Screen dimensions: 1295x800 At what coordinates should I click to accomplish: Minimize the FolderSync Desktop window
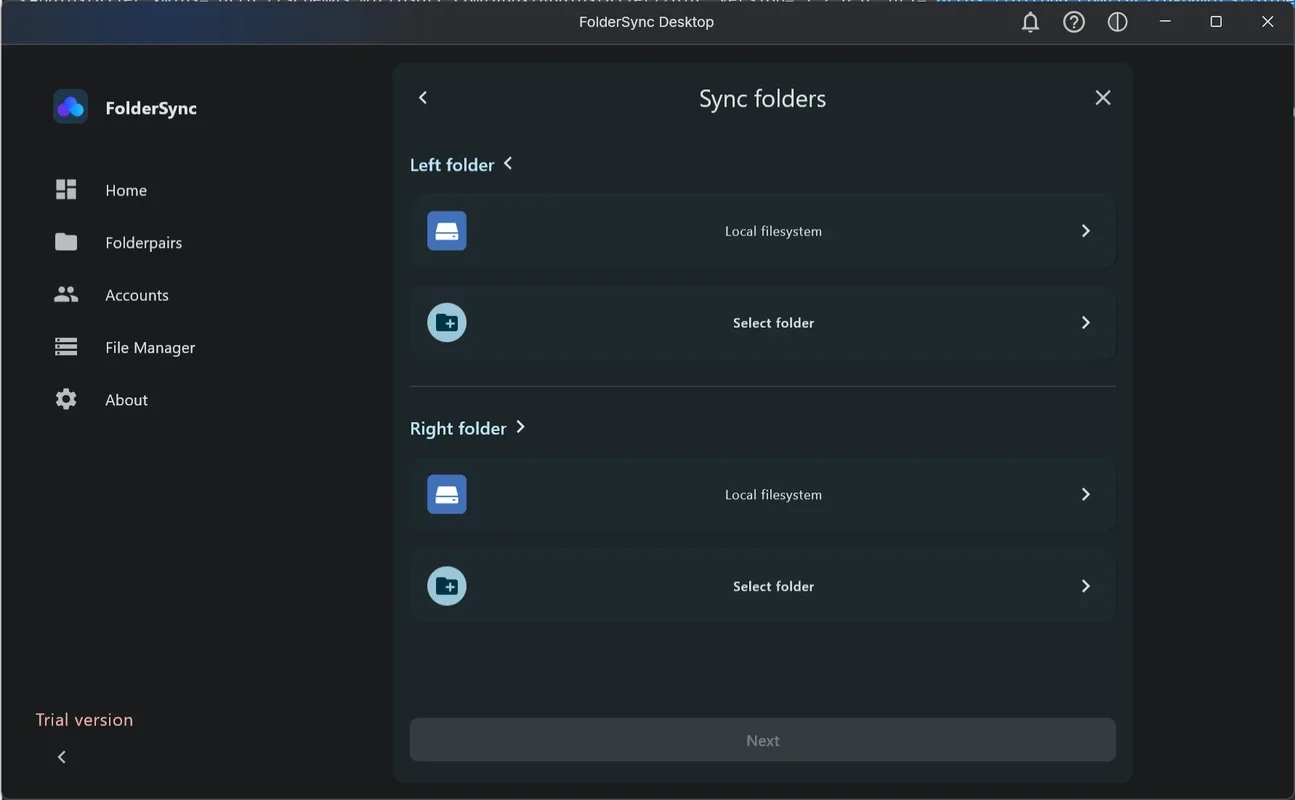click(1166, 22)
